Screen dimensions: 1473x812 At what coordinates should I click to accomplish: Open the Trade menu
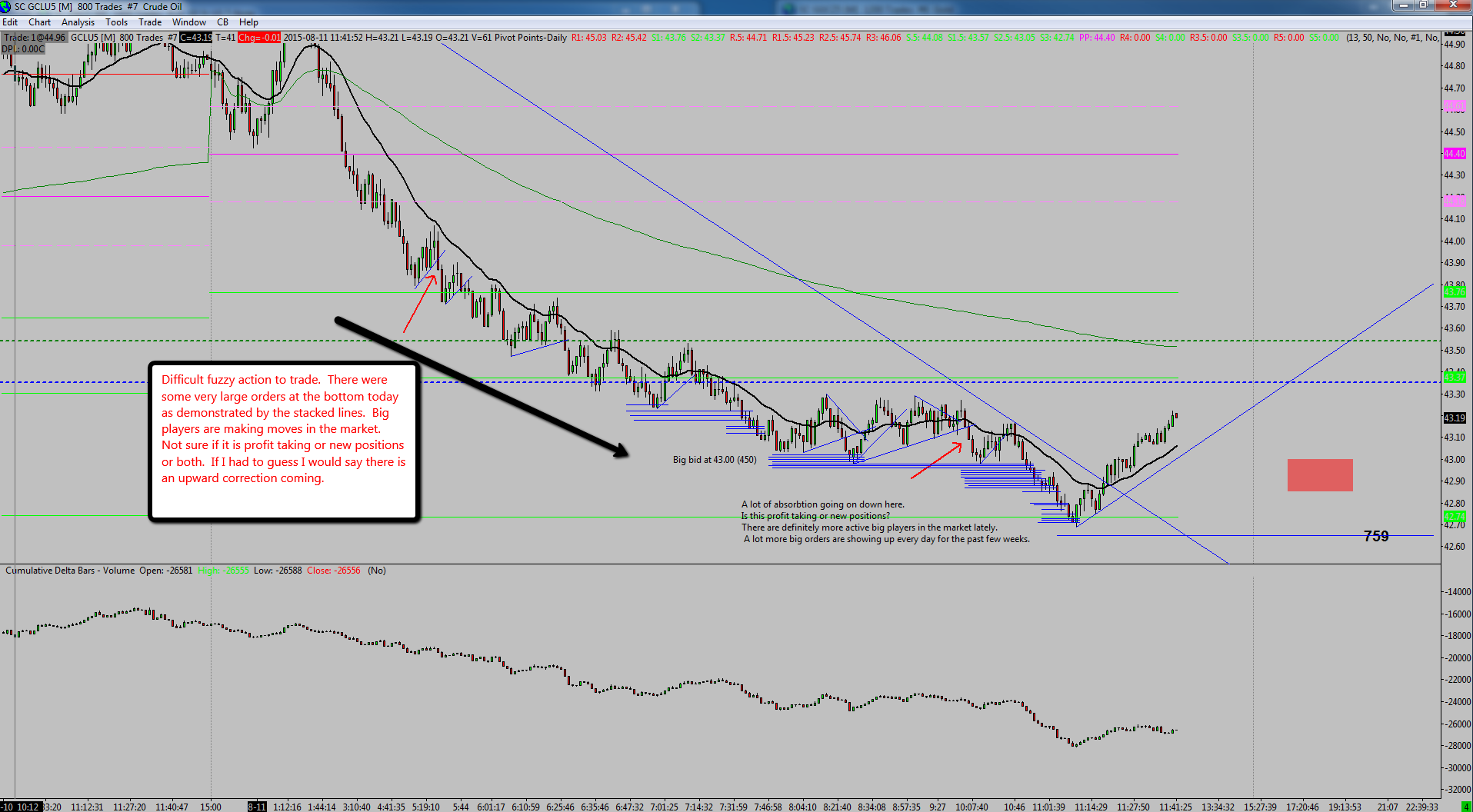(150, 22)
